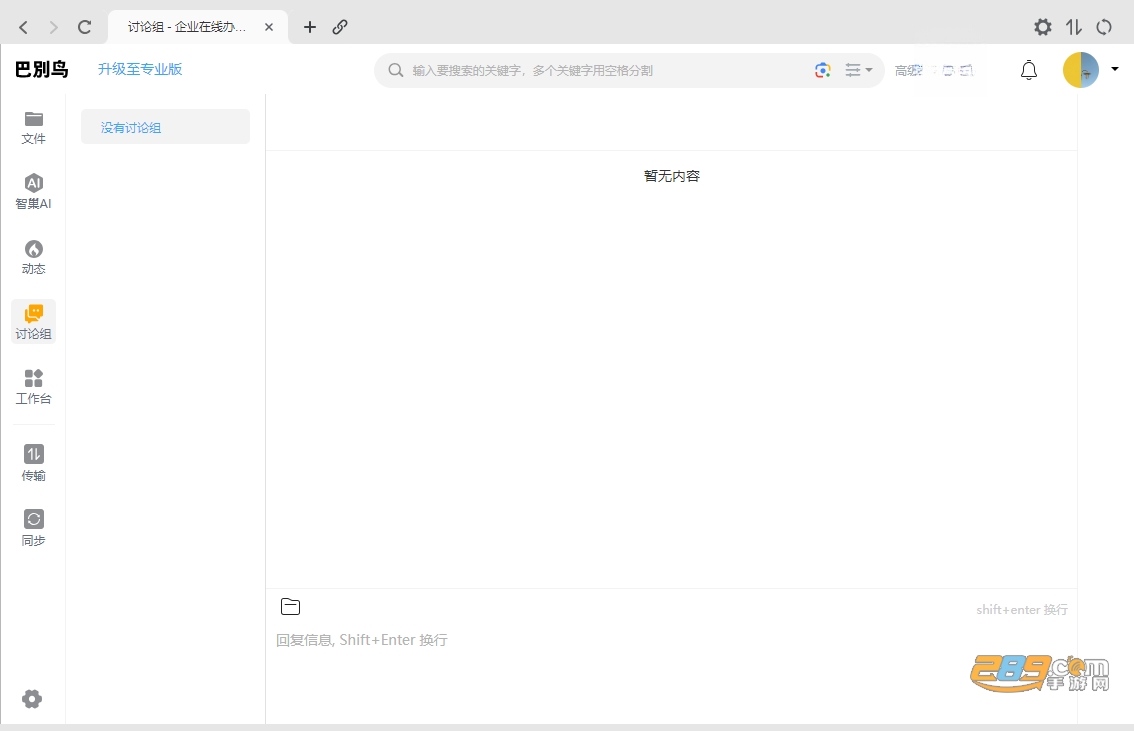Open 传输 in the sidebar
Viewport: 1134px width, 731px height.
click(x=33, y=463)
